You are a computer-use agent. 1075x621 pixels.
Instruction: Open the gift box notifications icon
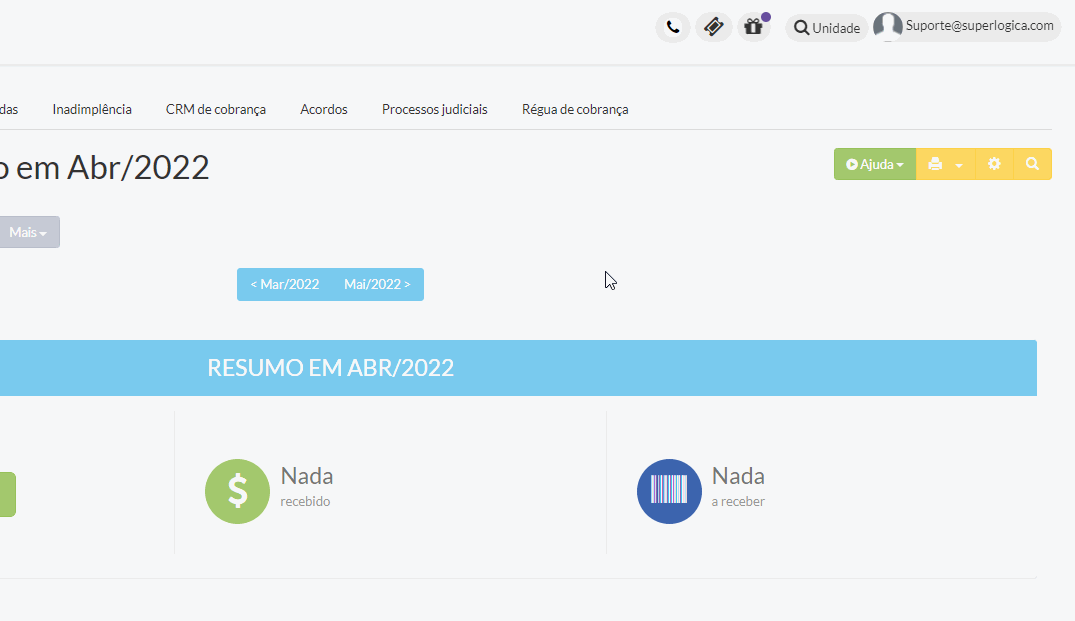point(754,27)
